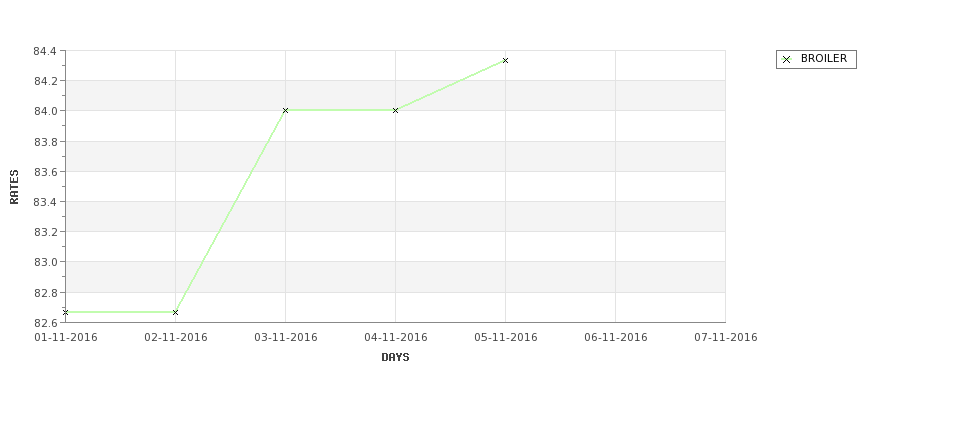Viewport: 975px width, 429px height.
Task: Click the 04-11-2016 data point marker
Action: tap(395, 110)
